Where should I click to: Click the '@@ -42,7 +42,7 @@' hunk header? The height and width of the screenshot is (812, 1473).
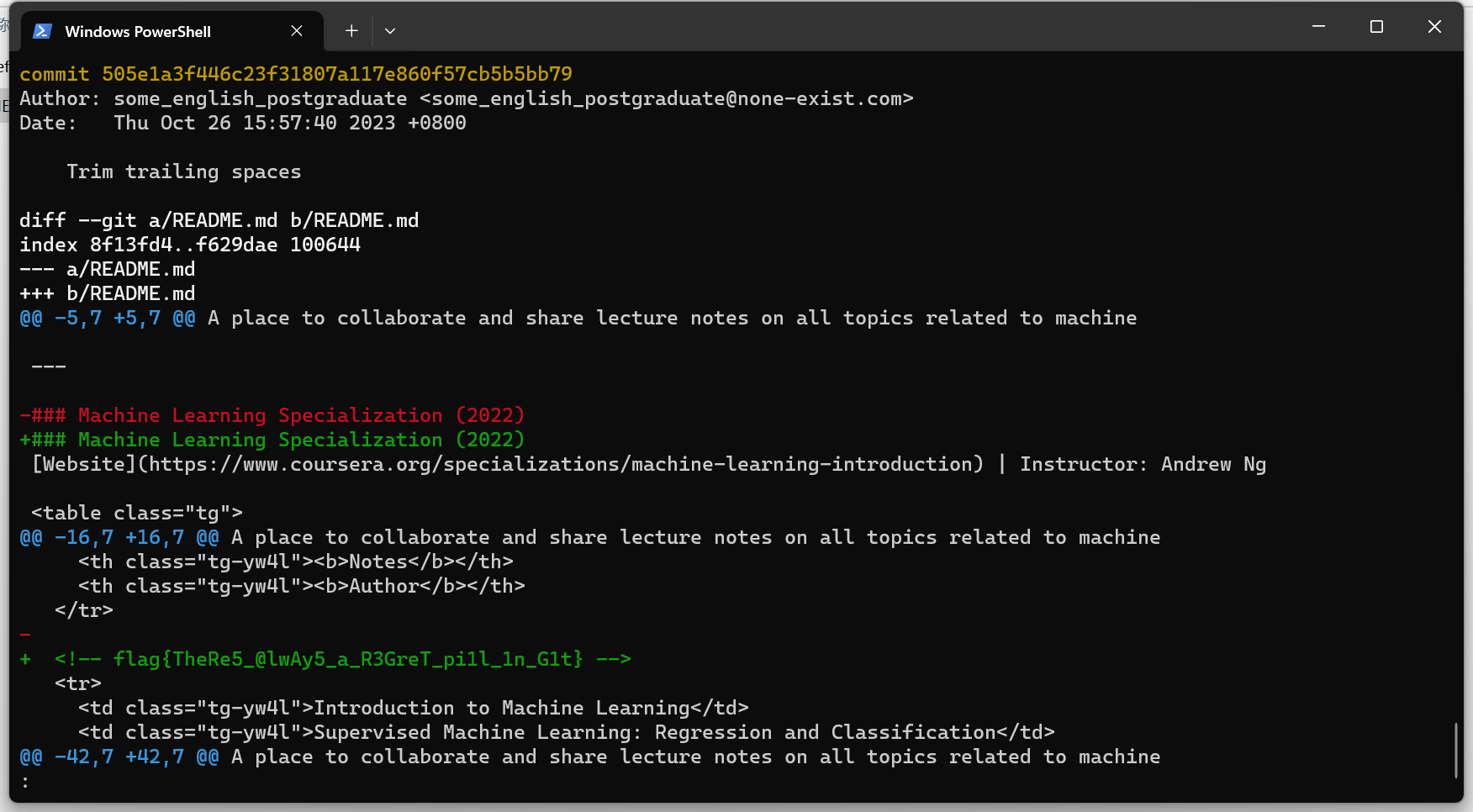(x=119, y=757)
